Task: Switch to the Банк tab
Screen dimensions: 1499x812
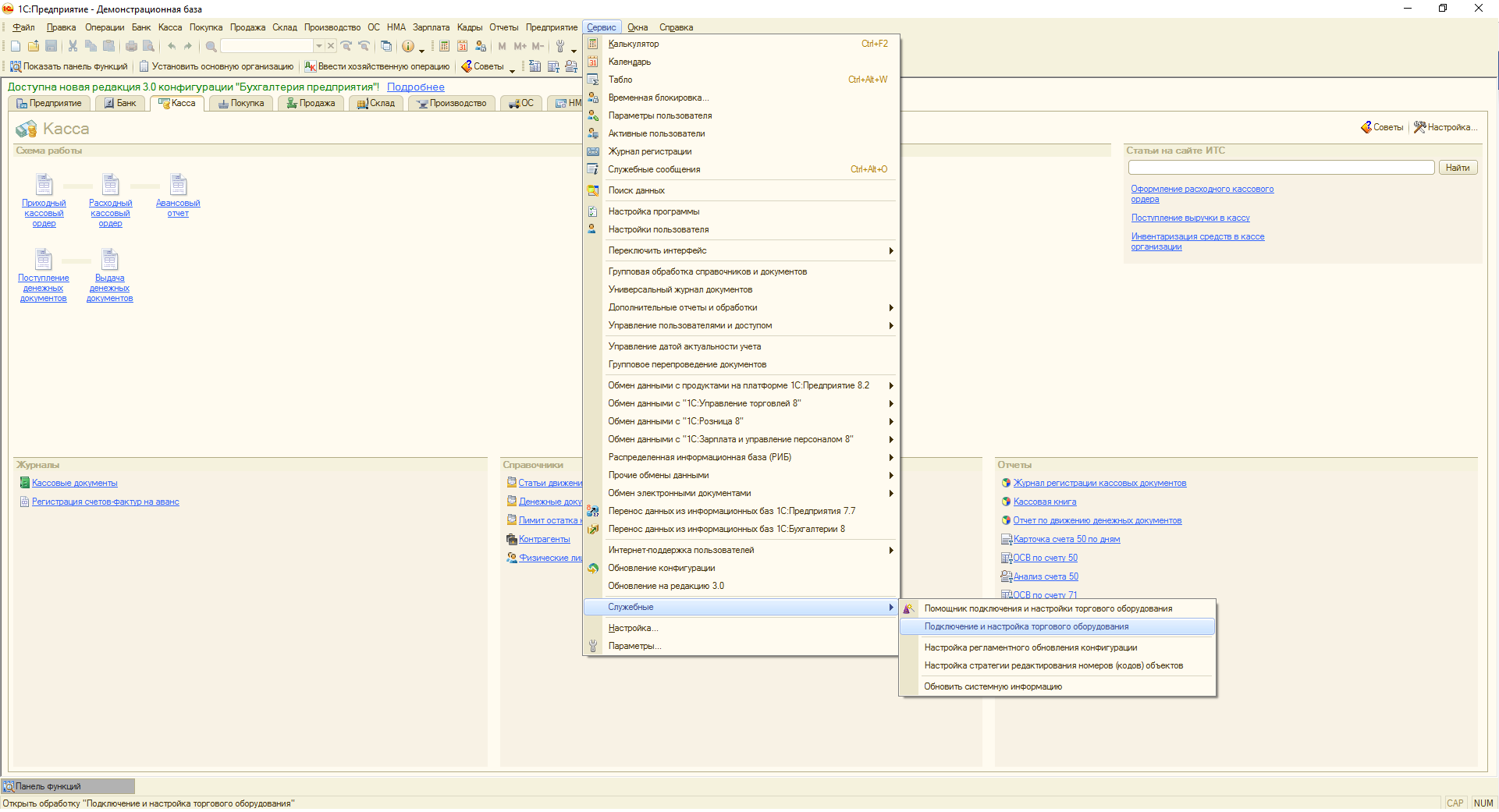Action: (120, 103)
